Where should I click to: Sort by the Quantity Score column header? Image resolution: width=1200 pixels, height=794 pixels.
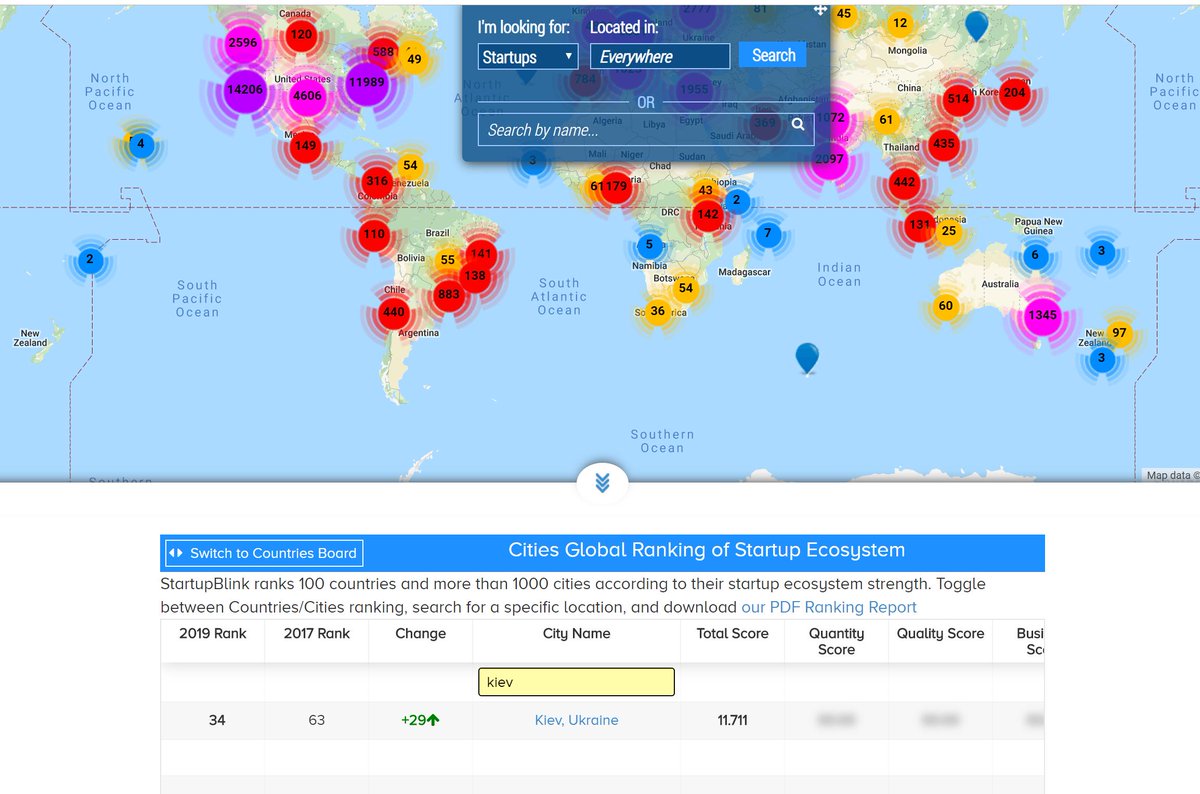[x=836, y=641]
